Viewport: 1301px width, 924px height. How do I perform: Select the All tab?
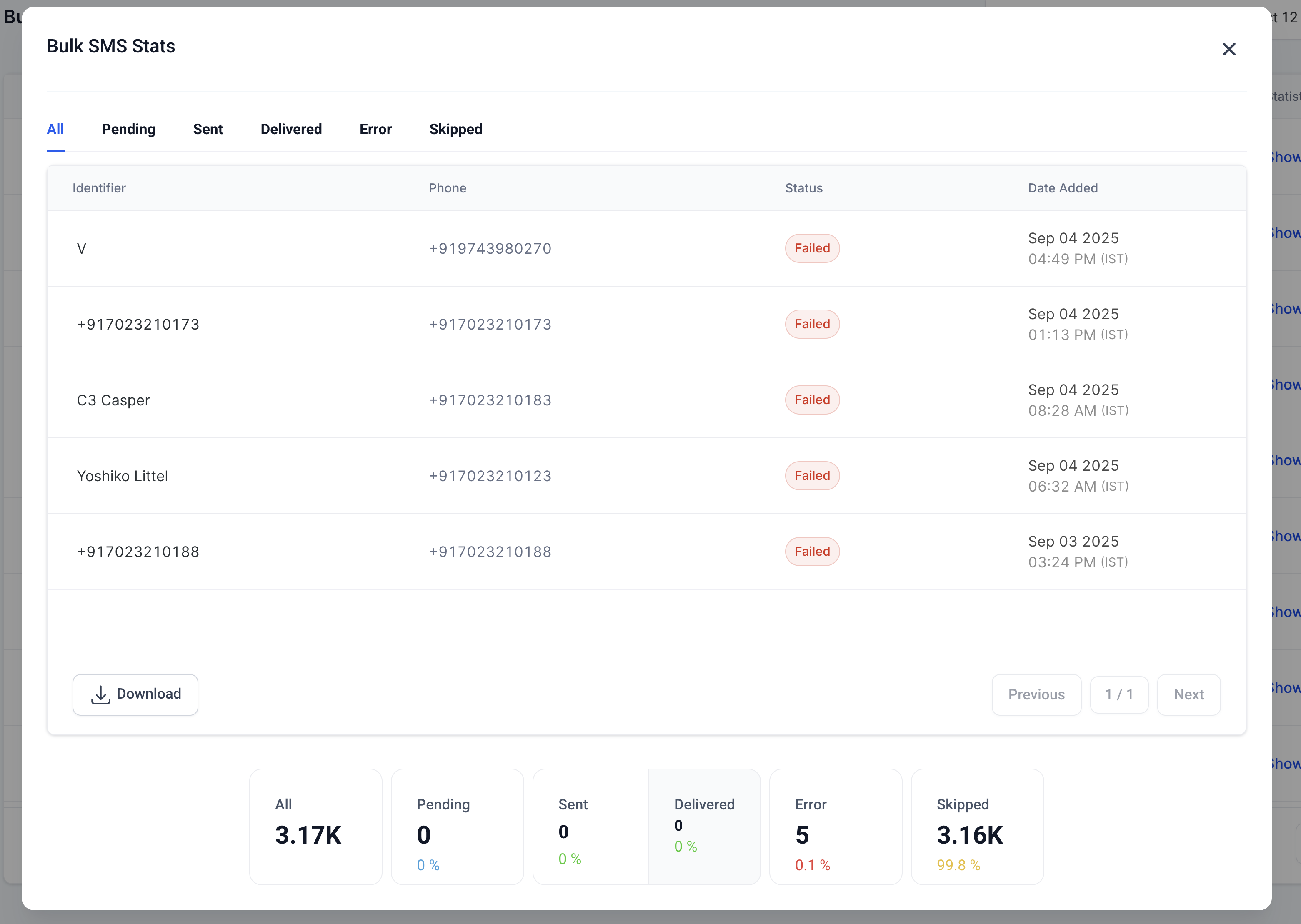[x=55, y=129]
